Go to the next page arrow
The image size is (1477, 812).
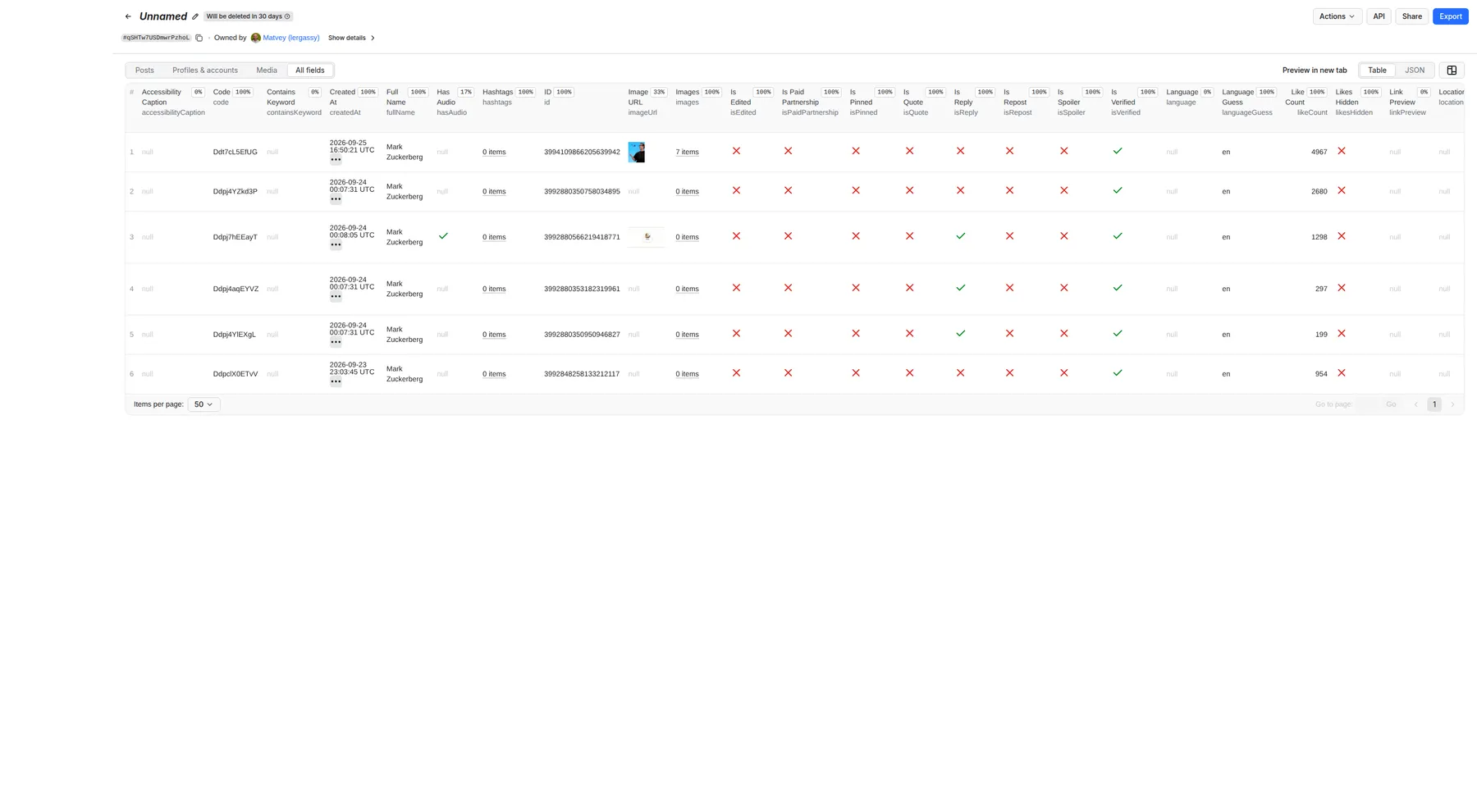coord(1452,404)
